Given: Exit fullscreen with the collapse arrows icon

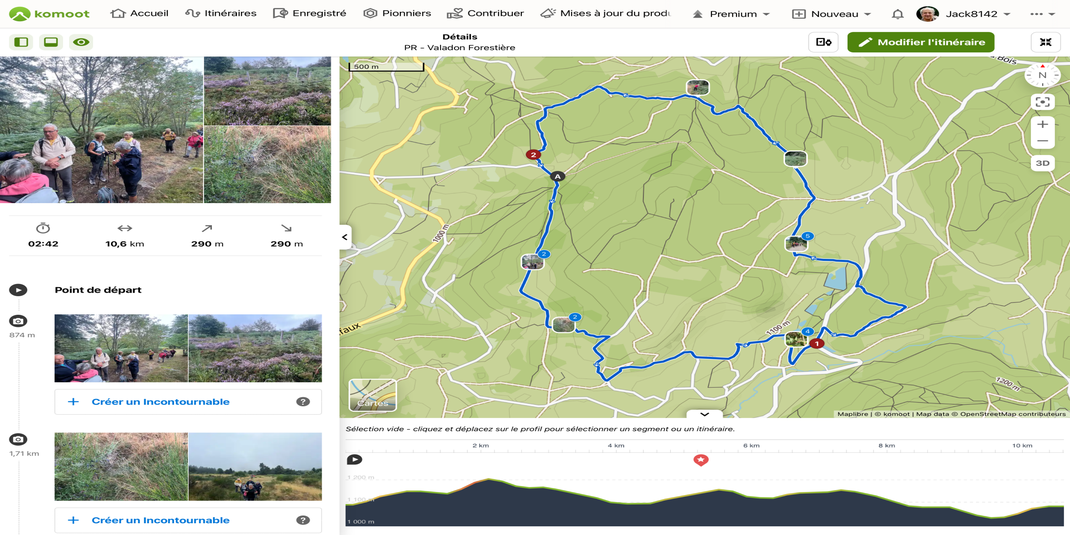Looking at the screenshot, I should [x=1045, y=42].
